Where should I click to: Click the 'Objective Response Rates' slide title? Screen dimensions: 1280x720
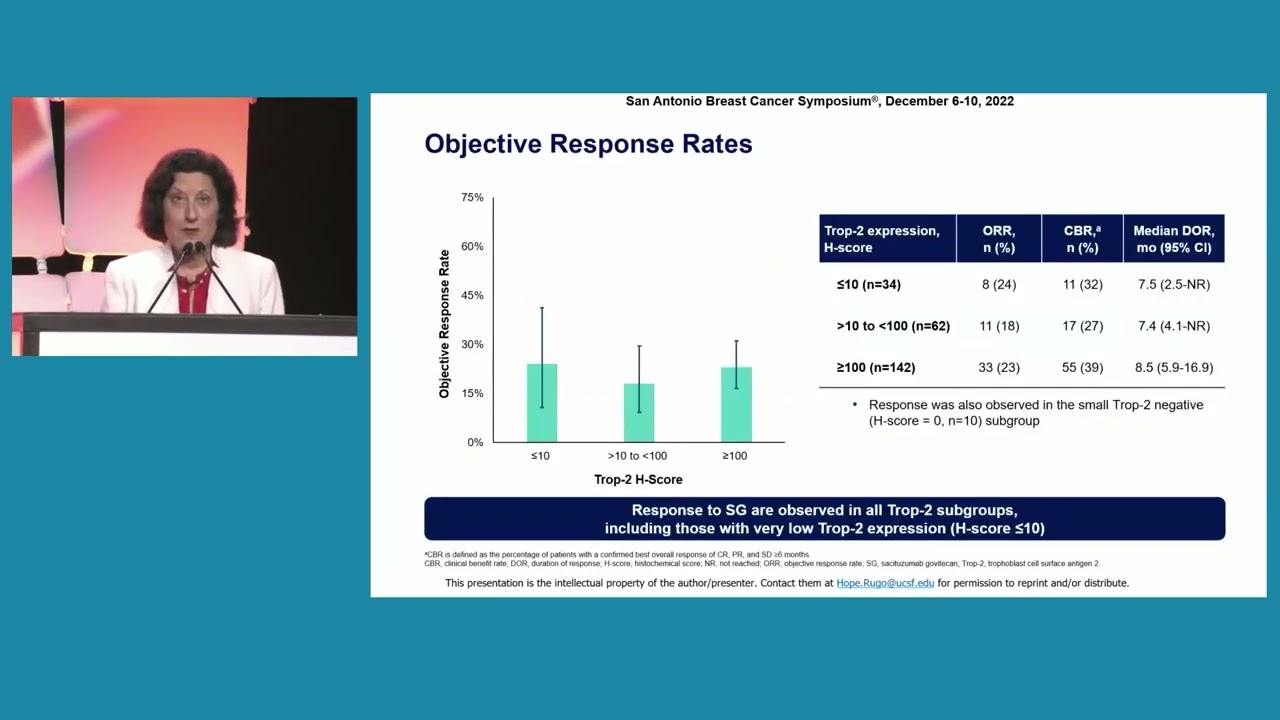click(x=588, y=144)
